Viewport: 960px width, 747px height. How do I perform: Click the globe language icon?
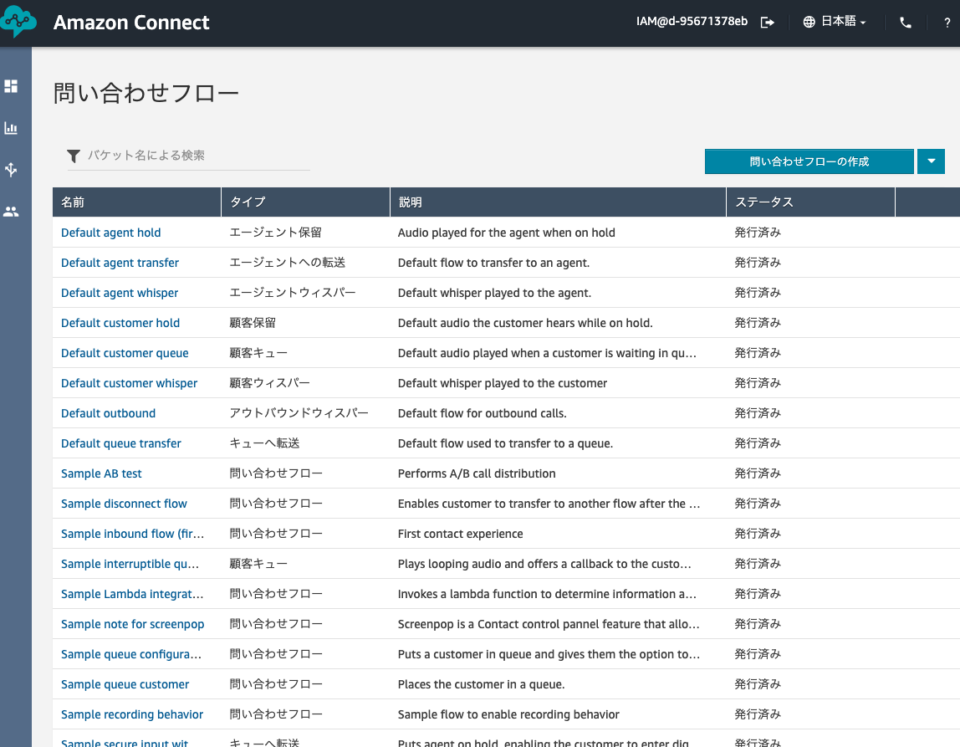click(x=809, y=22)
